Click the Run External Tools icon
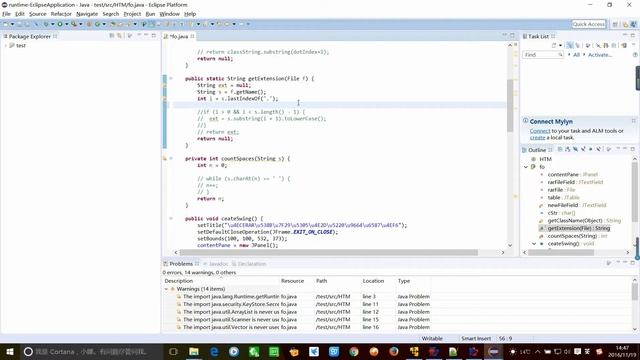This screenshot has height=360, width=640. point(74,24)
